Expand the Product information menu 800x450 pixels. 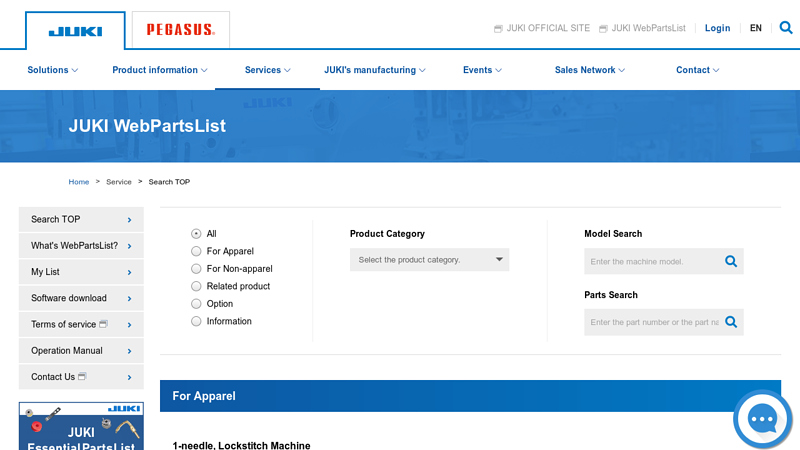(160, 70)
